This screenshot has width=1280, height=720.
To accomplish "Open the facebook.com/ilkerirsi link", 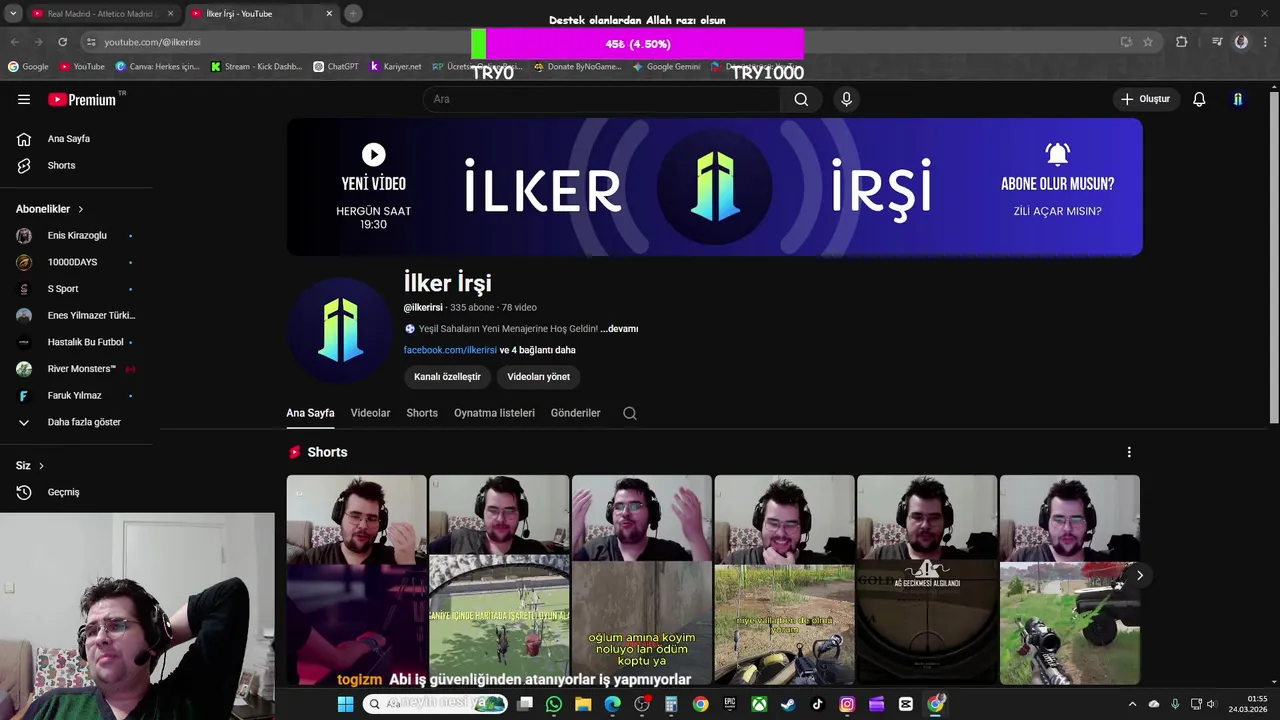I will pyautogui.click(x=450, y=350).
